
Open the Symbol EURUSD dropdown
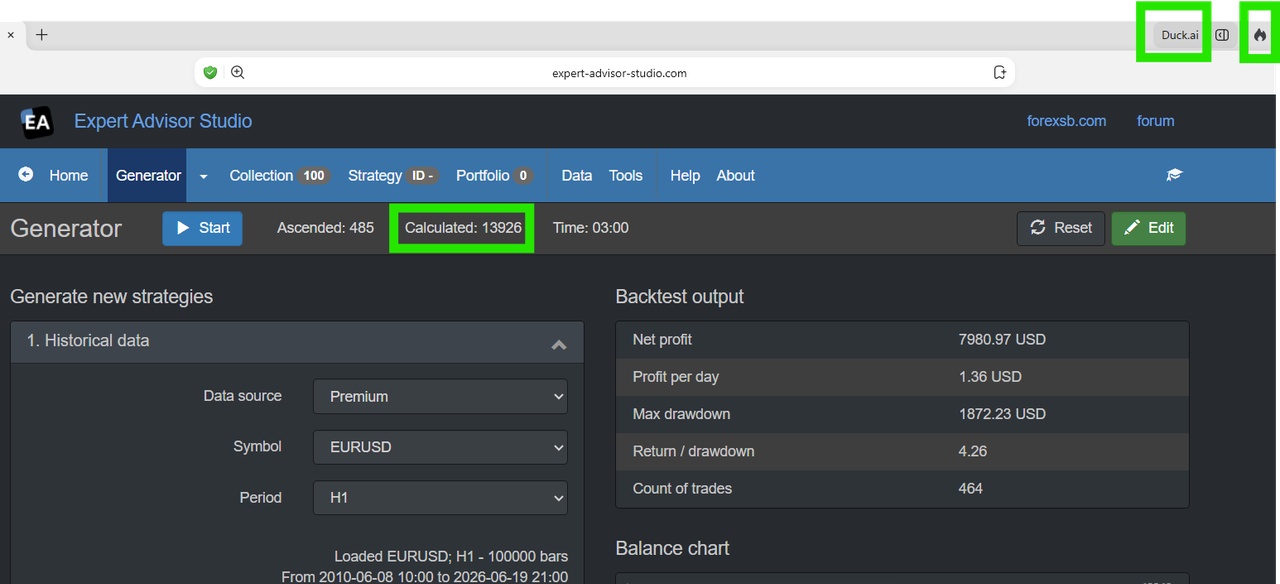440,447
